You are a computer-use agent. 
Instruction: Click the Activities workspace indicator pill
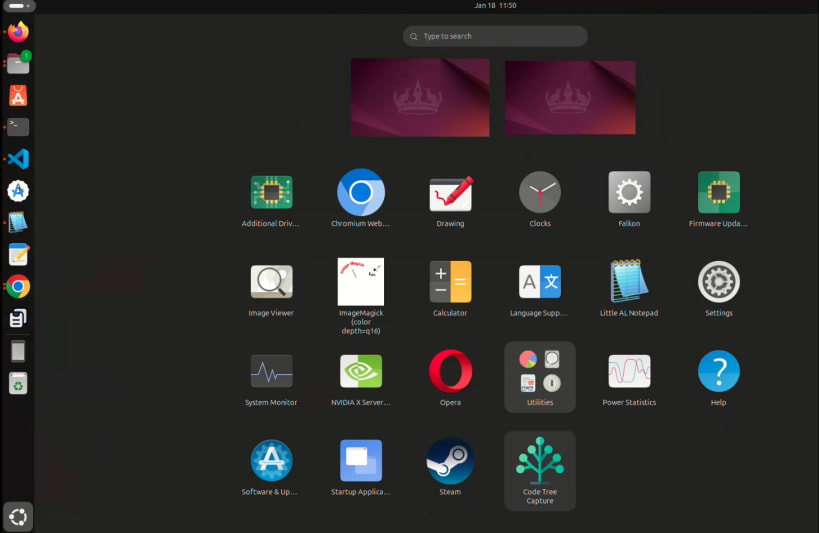click(19, 6)
